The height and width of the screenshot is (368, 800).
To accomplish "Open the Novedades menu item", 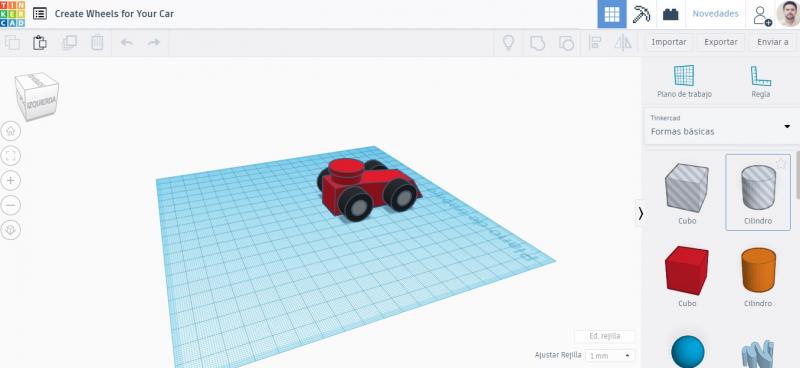I will [715, 14].
